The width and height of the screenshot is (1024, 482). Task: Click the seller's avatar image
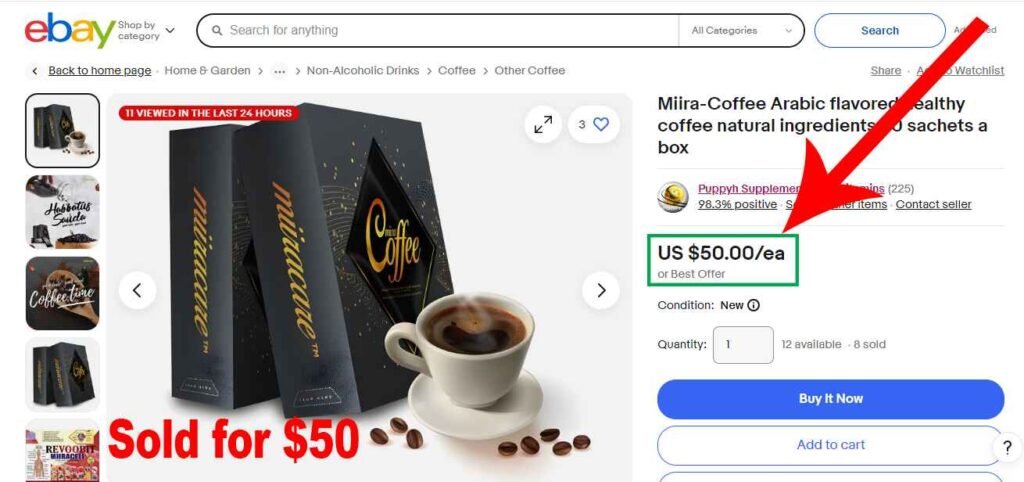point(673,197)
